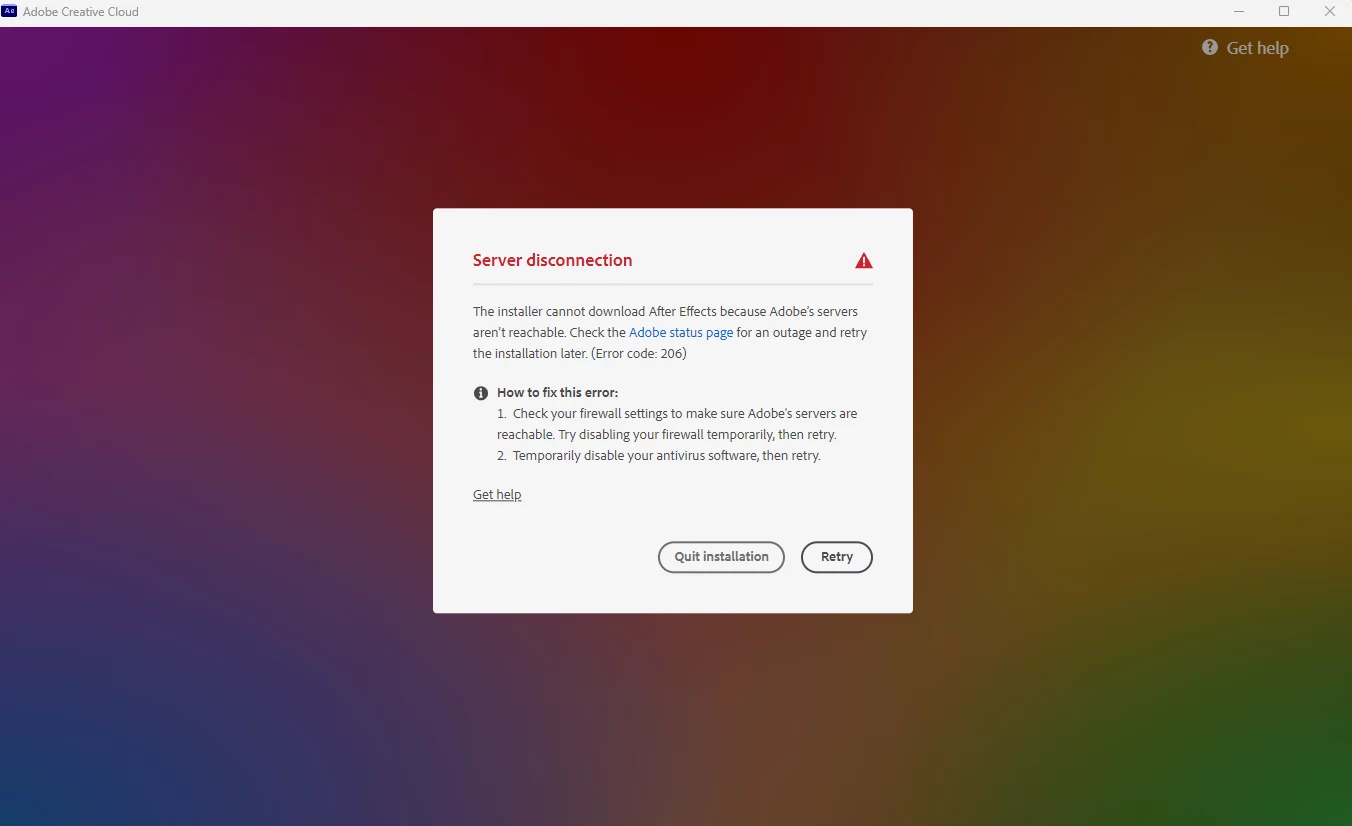Click the Adobe Creative Cloud title text
This screenshot has height=826, width=1352.
(x=81, y=12)
